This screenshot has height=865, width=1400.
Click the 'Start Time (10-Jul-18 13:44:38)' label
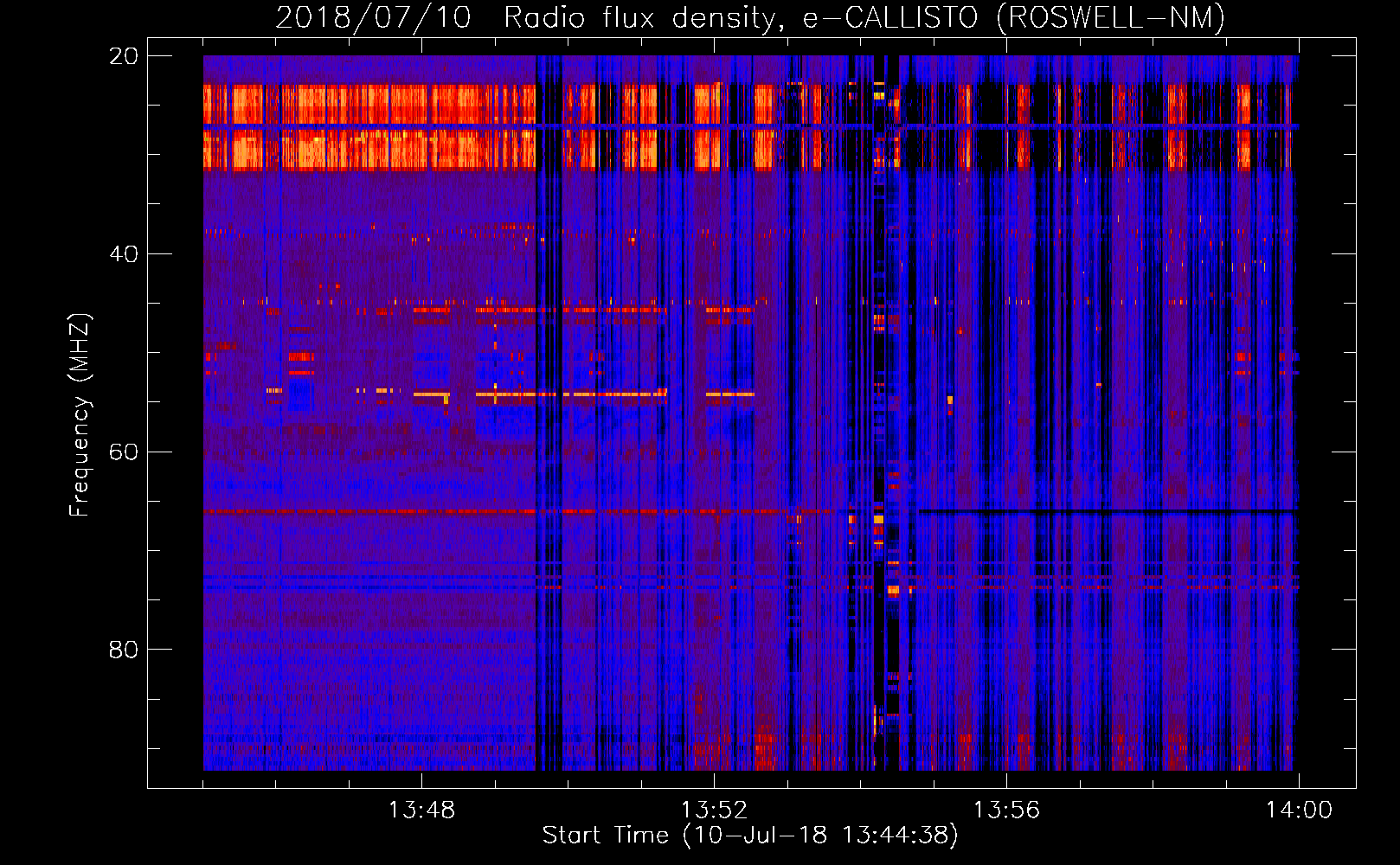750,836
